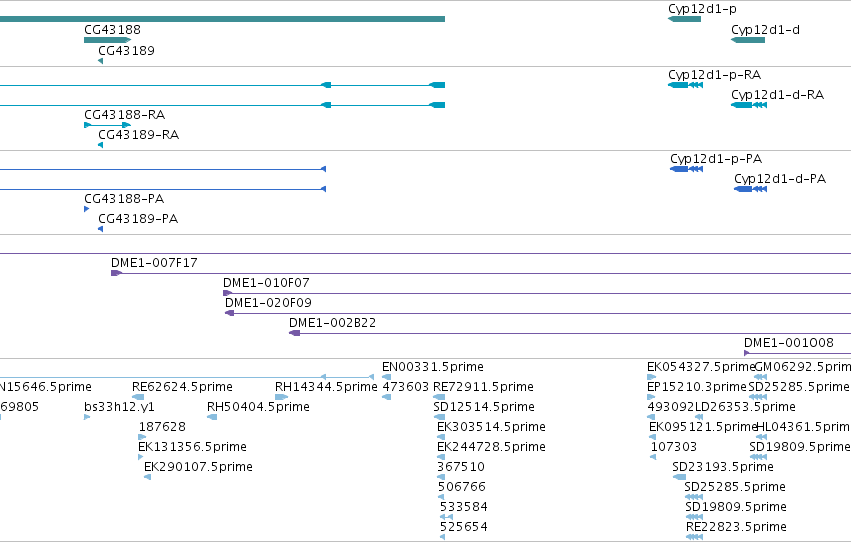Click the DME1-002B22 clone start marker

(294, 333)
